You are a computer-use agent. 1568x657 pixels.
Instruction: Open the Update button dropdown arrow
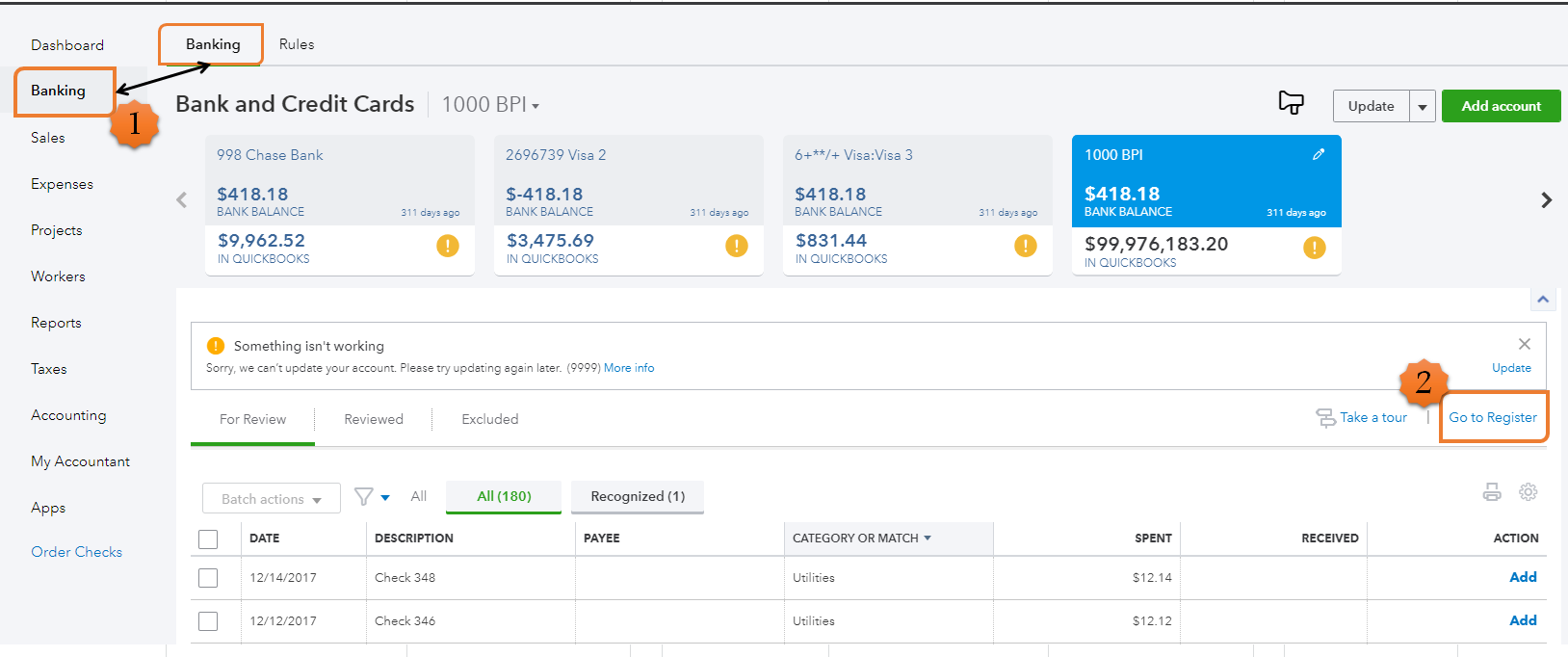(1423, 107)
